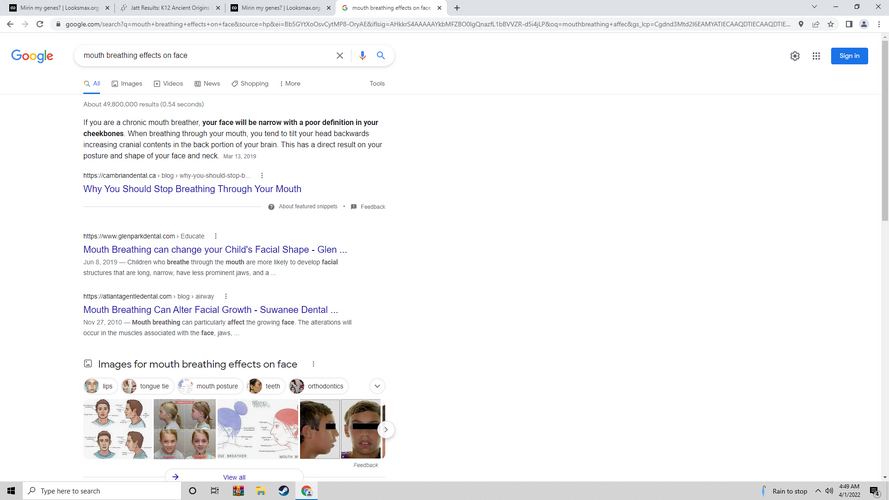This screenshot has height=500, width=889.
Task: Open Steam from the taskbar
Action: click(x=283, y=491)
